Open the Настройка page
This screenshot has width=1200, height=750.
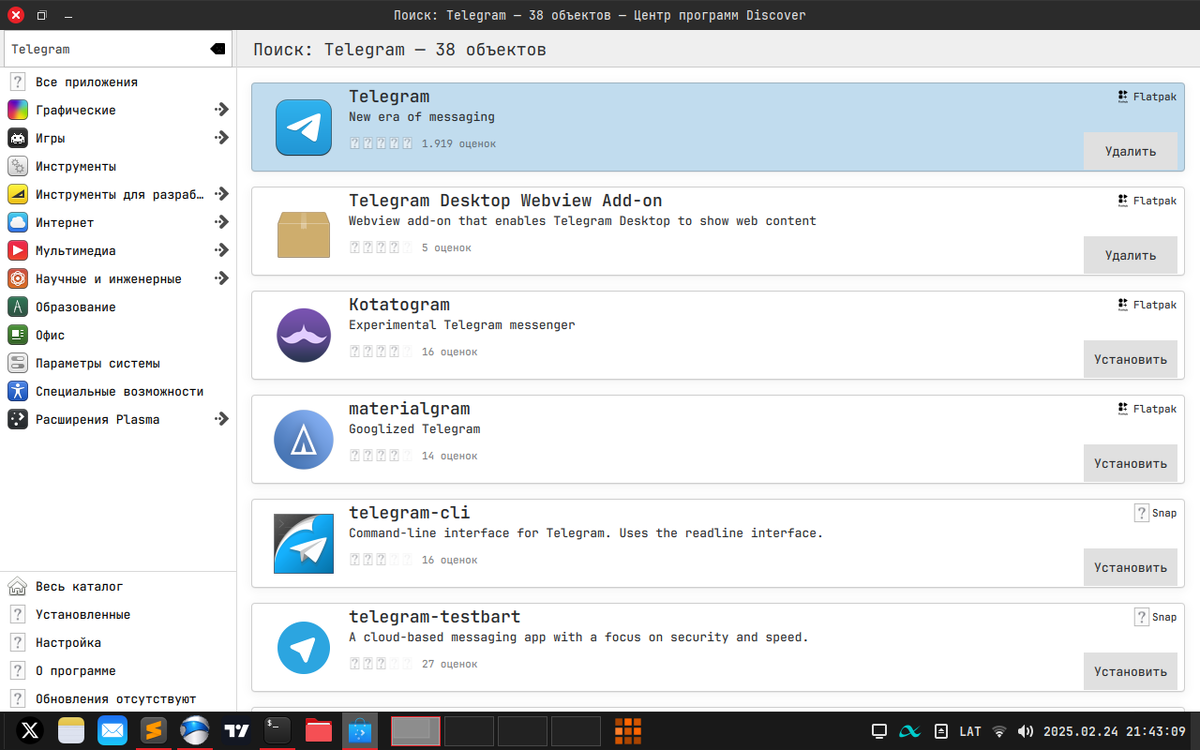tap(118, 642)
